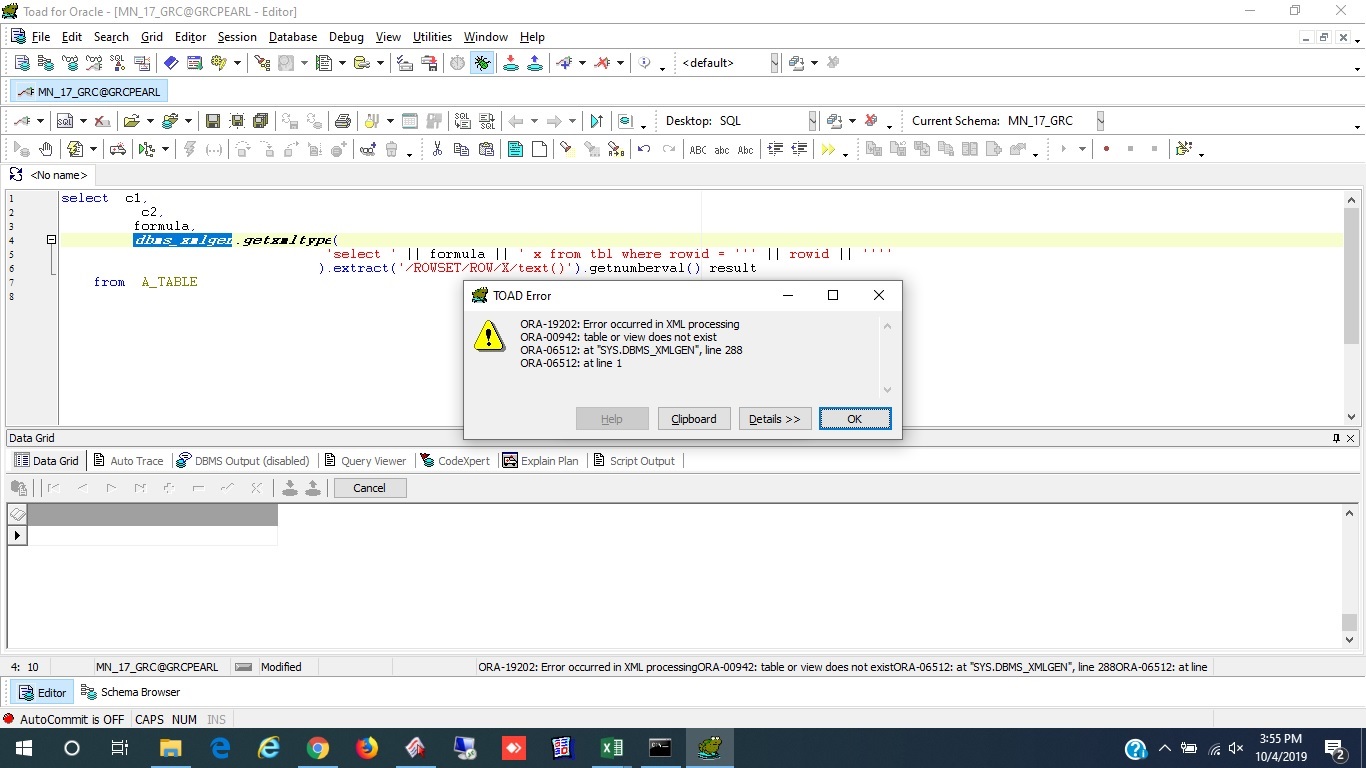The image size is (1366, 768).
Task: Collapse the code fold marker on line 4
Action: point(51,240)
